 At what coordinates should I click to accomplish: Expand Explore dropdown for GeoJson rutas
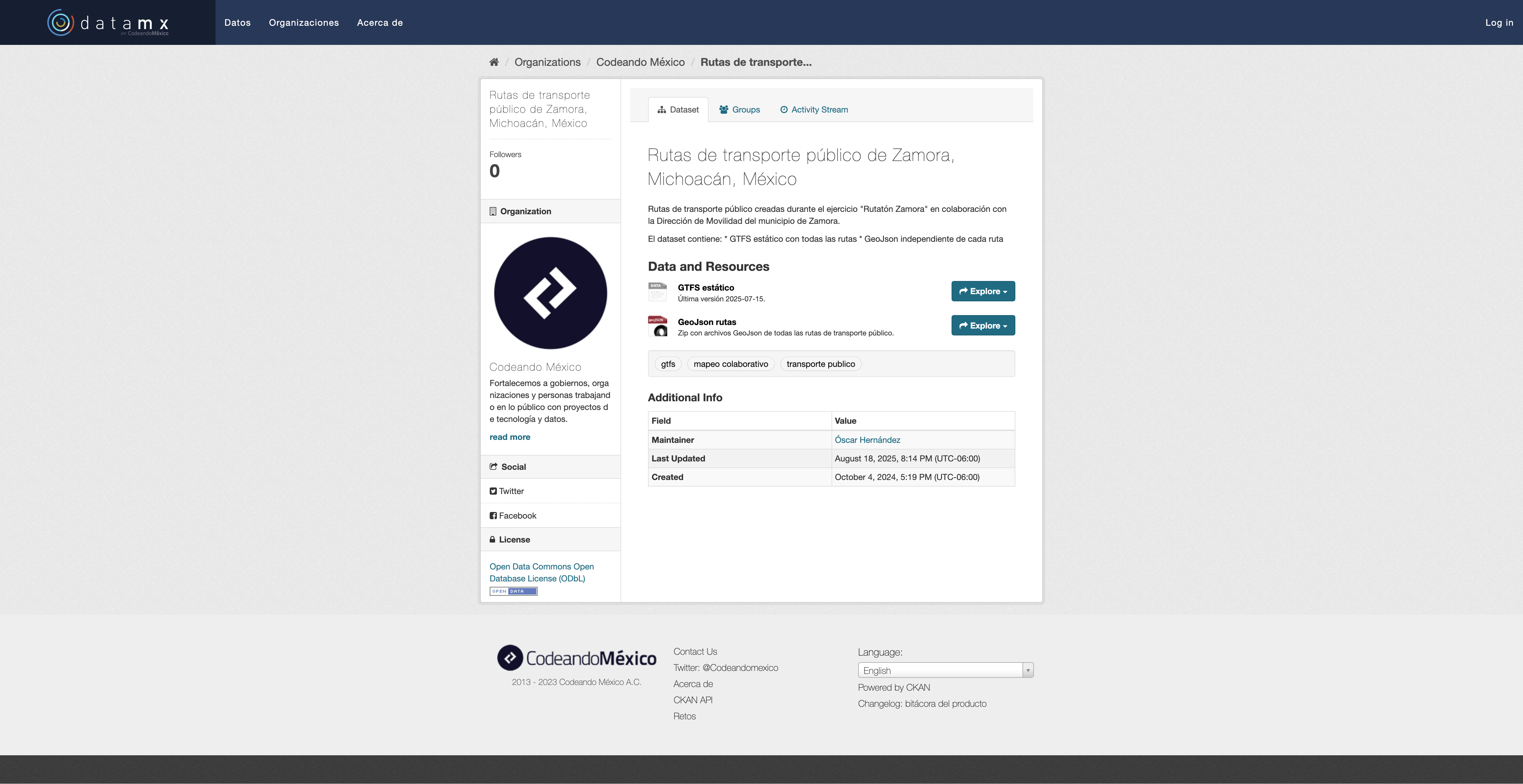pyautogui.click(x=983, y=326)
